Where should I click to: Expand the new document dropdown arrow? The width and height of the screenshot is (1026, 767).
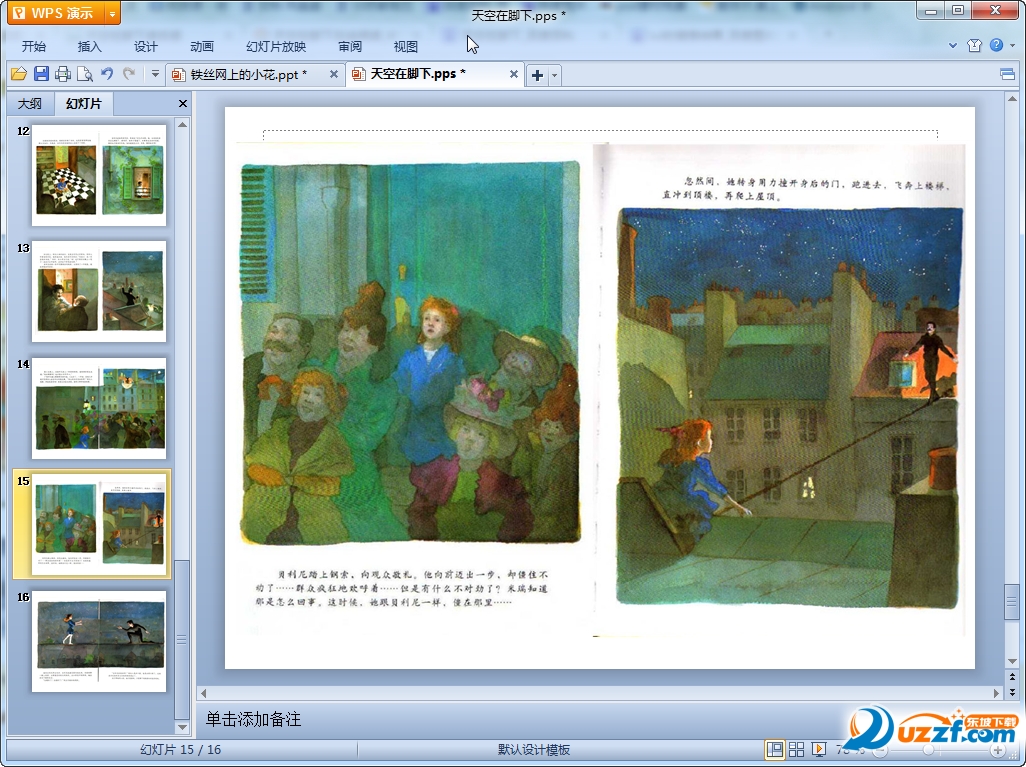[555, 75]
